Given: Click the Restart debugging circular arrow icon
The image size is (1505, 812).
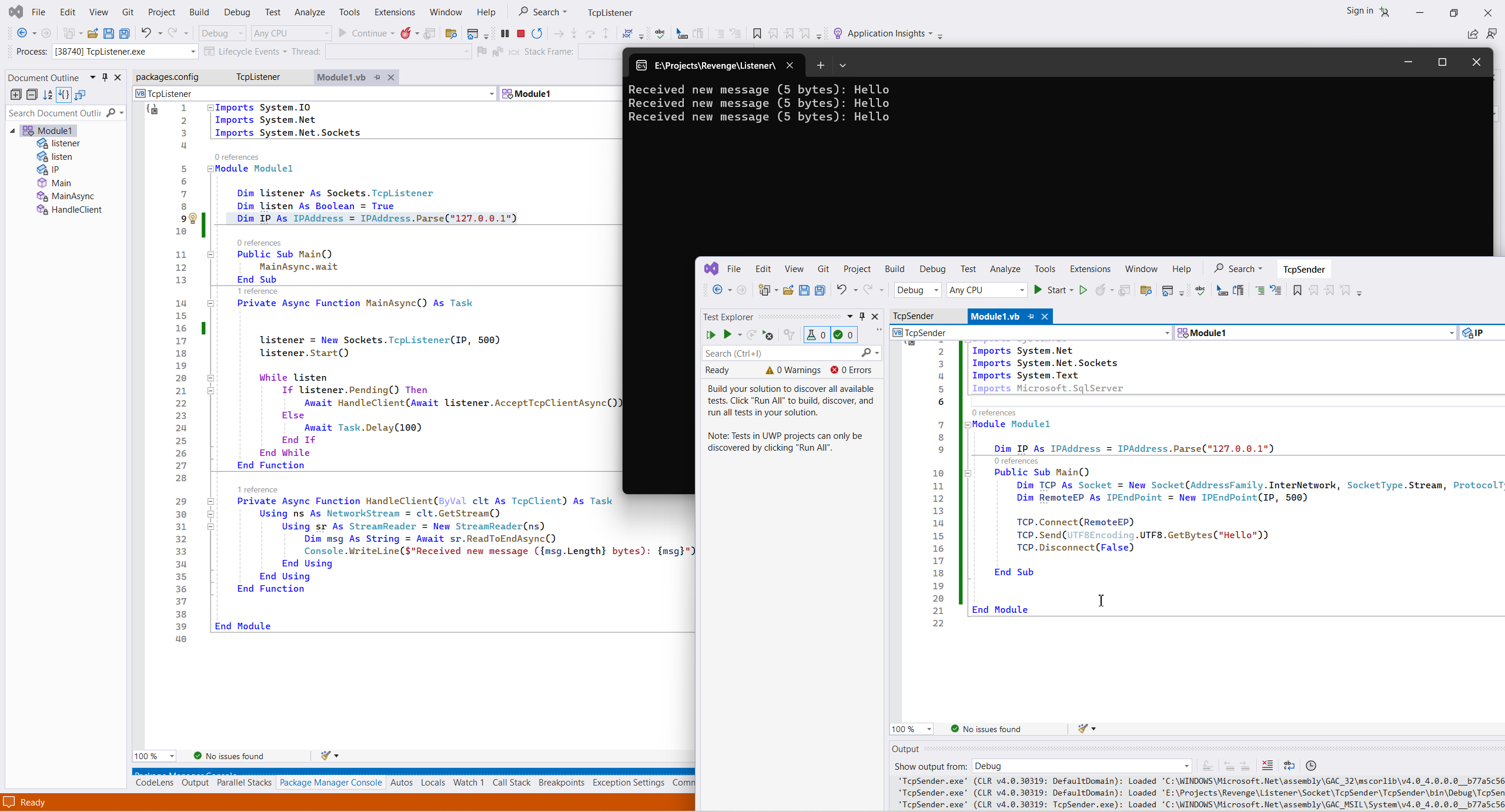Looking at the screenshot, I should 536,33.
